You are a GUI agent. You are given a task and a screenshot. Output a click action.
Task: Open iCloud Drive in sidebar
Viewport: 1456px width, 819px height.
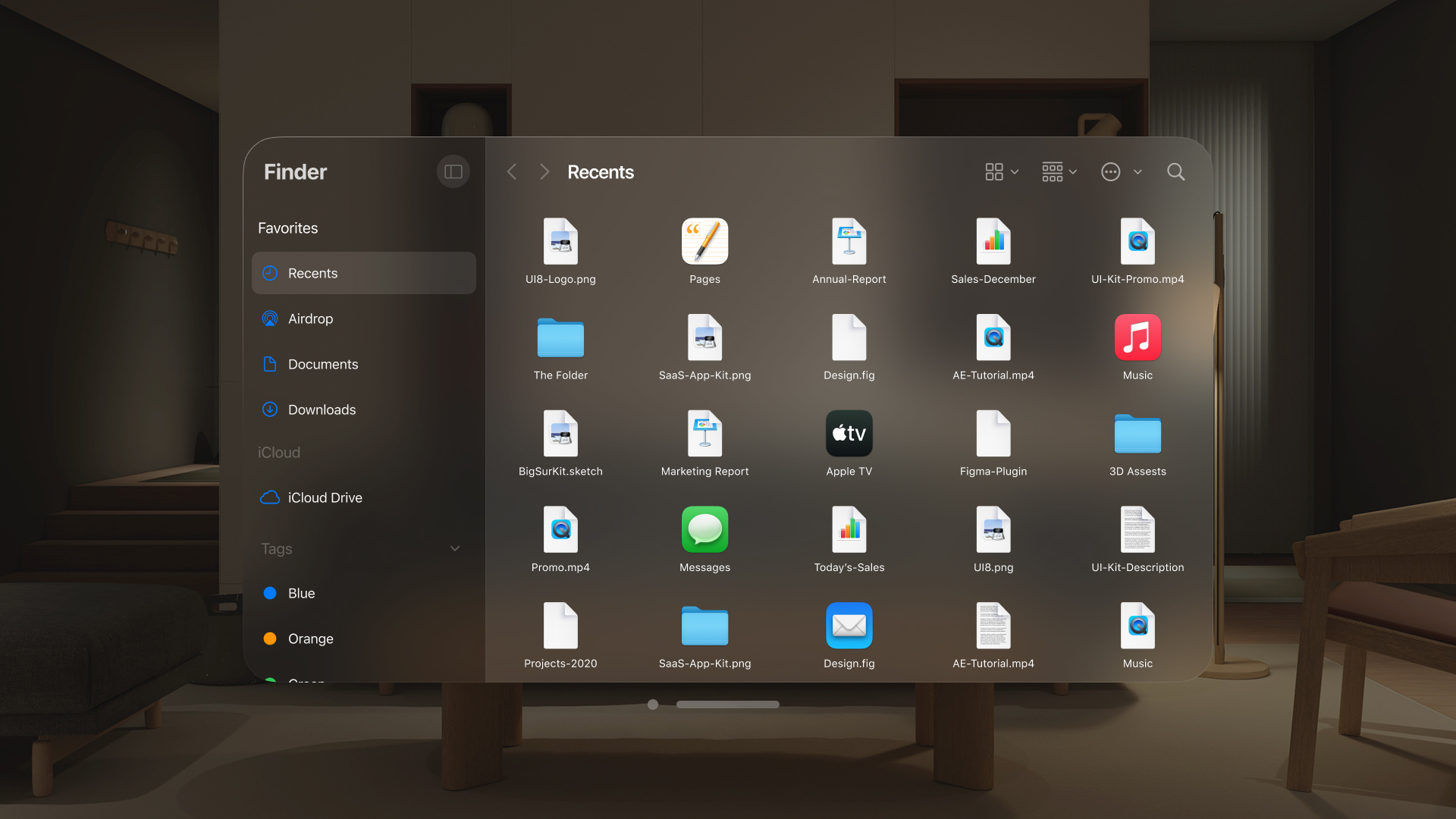pyautogui.click(x=325, y=497)
